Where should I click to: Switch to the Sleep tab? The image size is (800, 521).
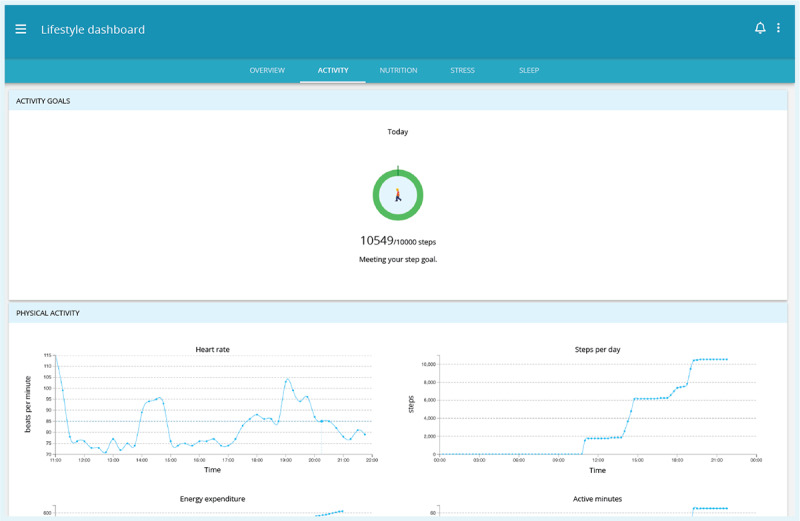point(529,71)
